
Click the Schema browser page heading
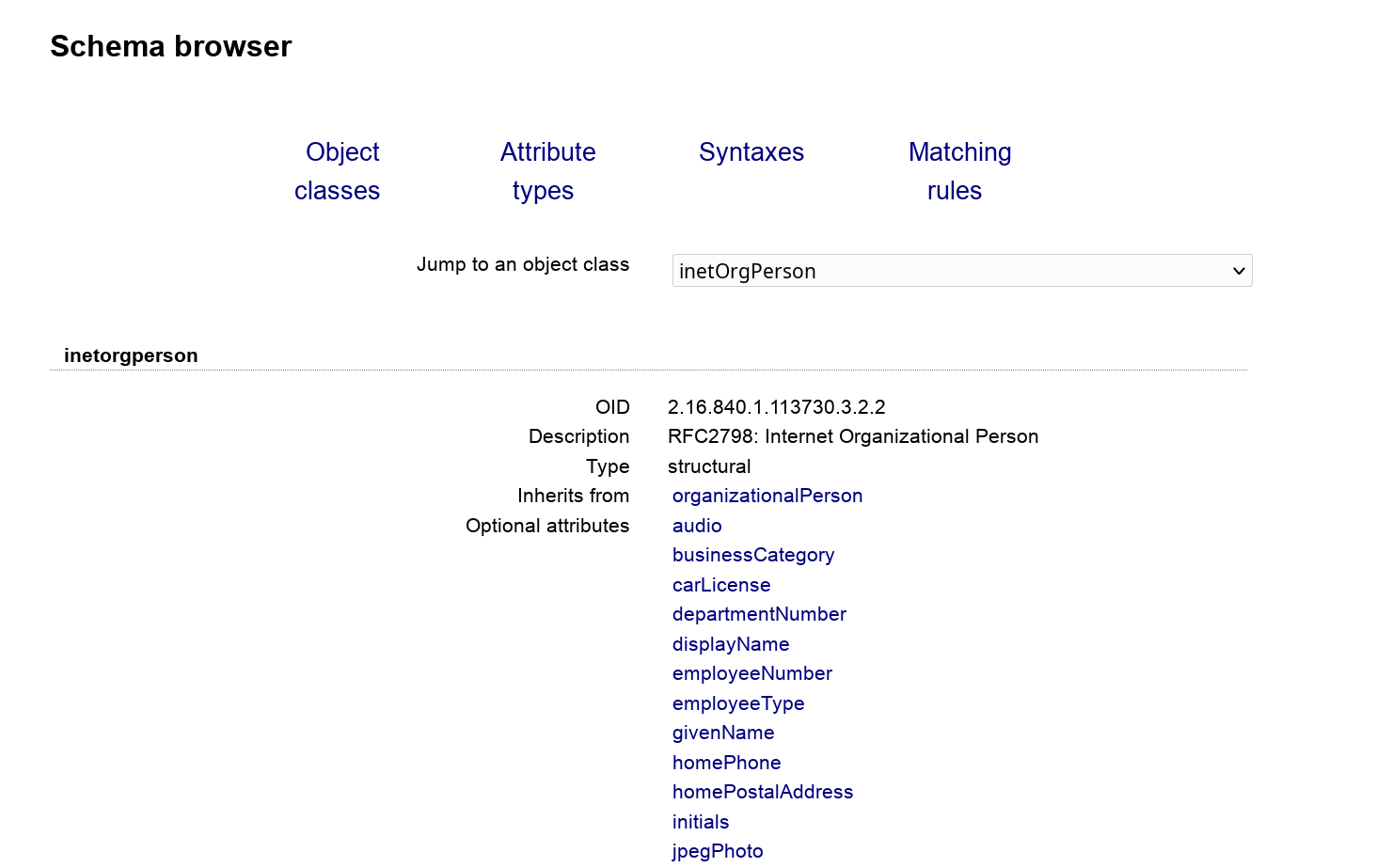170,46
